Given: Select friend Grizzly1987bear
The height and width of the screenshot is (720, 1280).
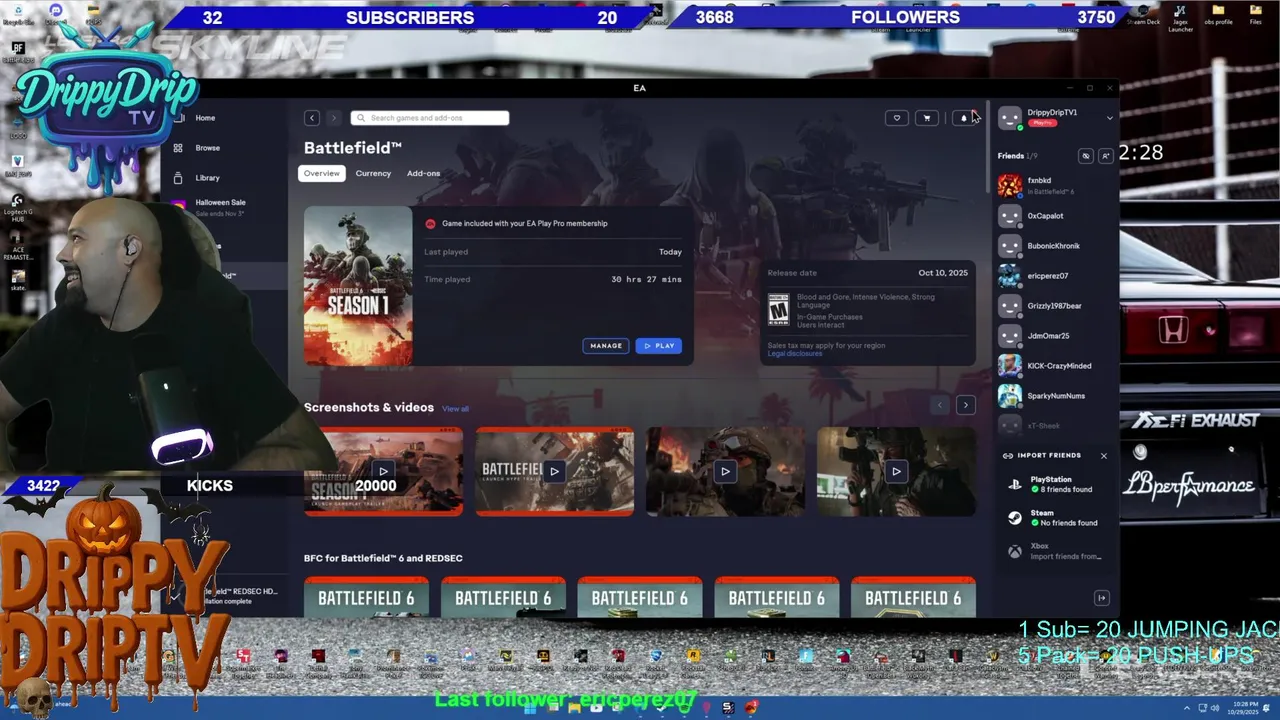Looking at the screenshot, I should (1054, 306).
